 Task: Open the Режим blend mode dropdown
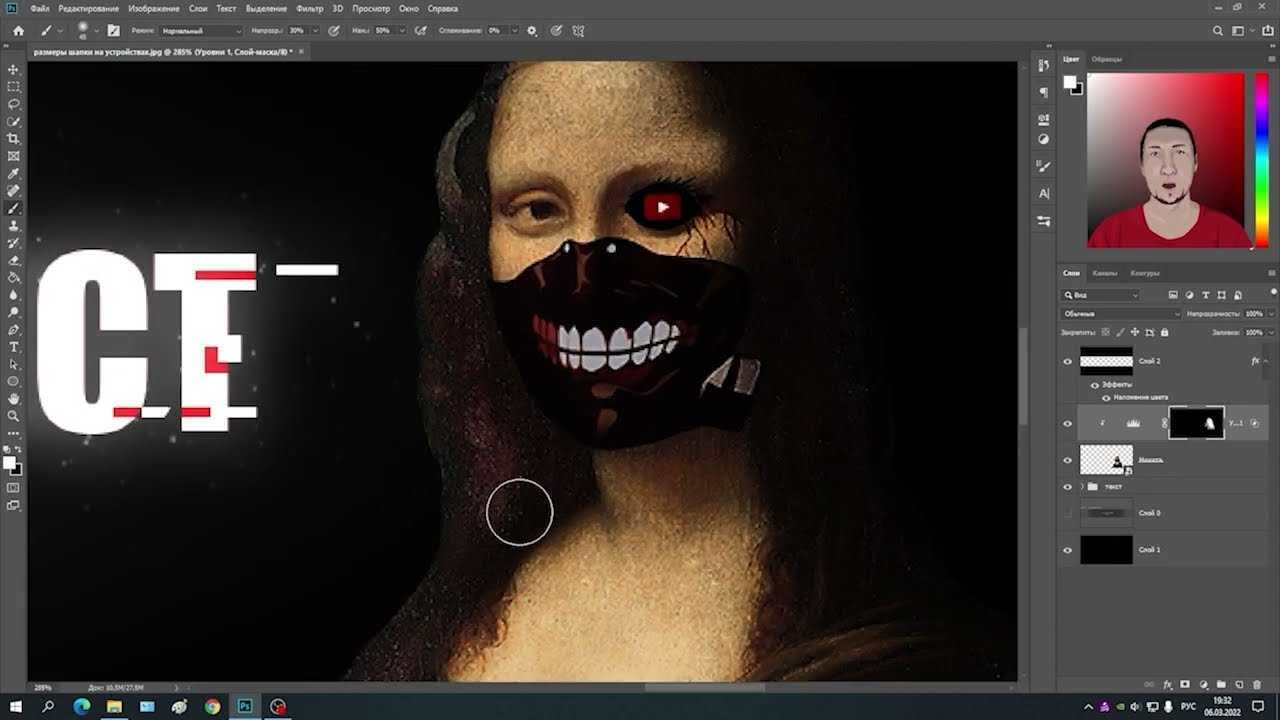tap(201, 31)
